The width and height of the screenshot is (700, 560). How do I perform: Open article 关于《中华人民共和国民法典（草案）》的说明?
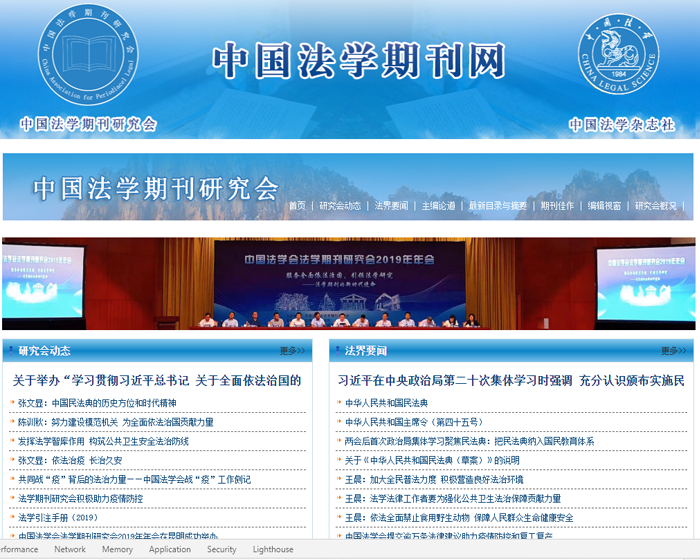[x=432, y=460]
